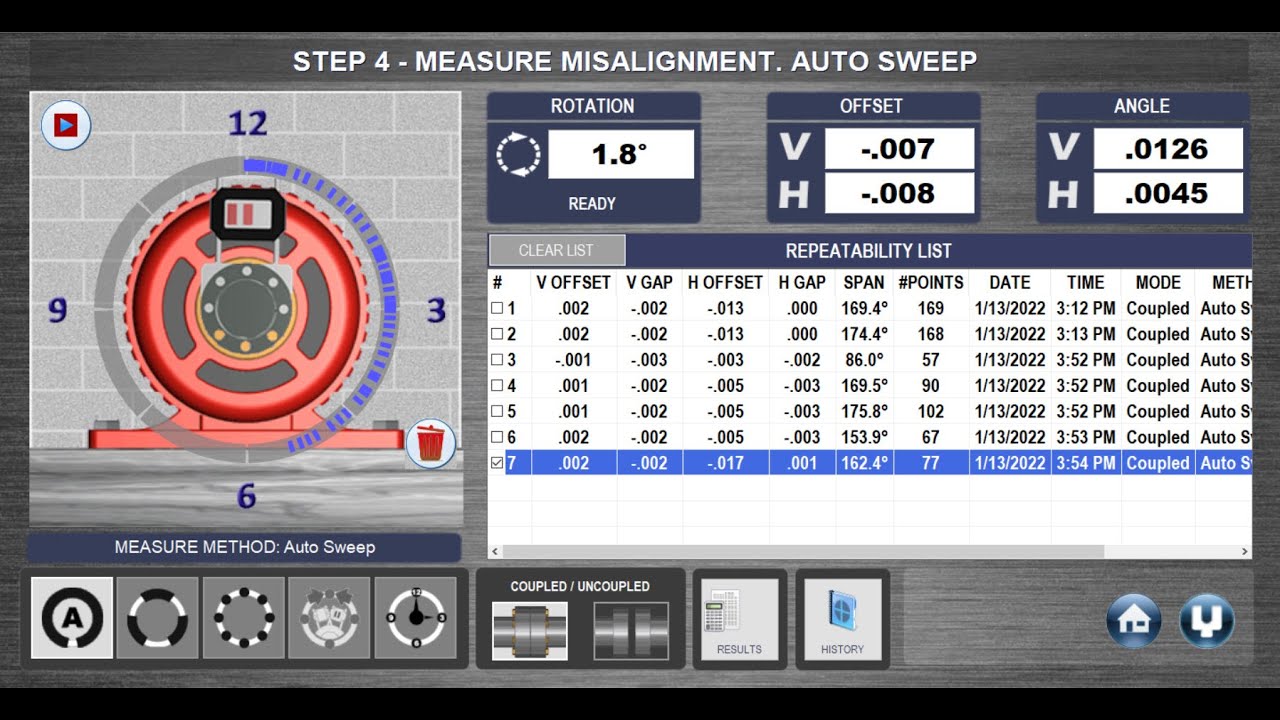The width and height of the screenshot is (1280, 720).
Task: Click the H GAP column header
Action: tap(802, 283)
